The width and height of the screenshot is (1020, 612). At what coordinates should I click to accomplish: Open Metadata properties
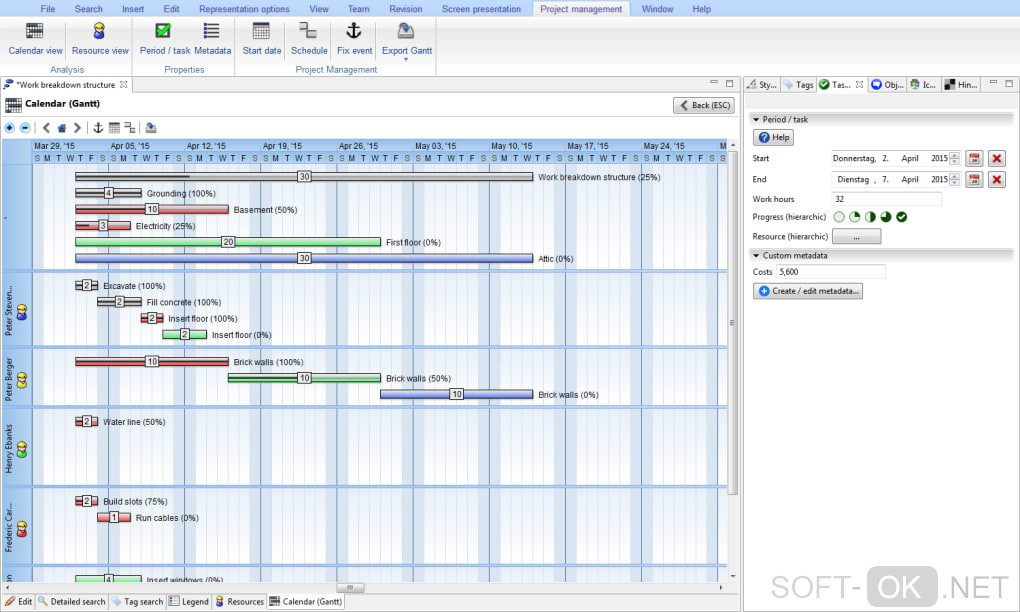click(x=212, y=39)
